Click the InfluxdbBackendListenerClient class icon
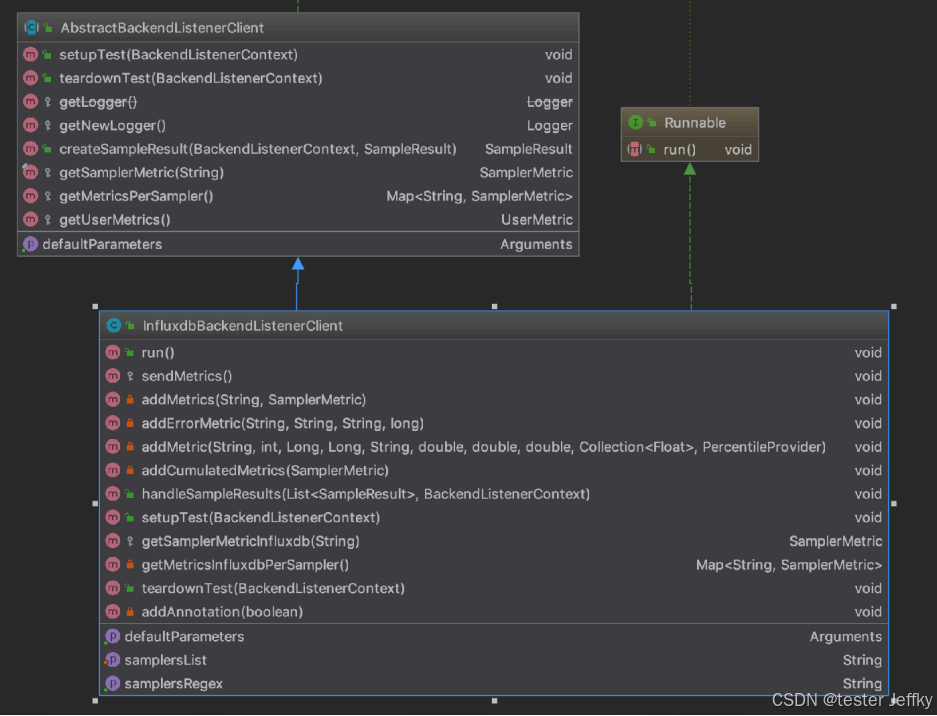 pos(114,326)
